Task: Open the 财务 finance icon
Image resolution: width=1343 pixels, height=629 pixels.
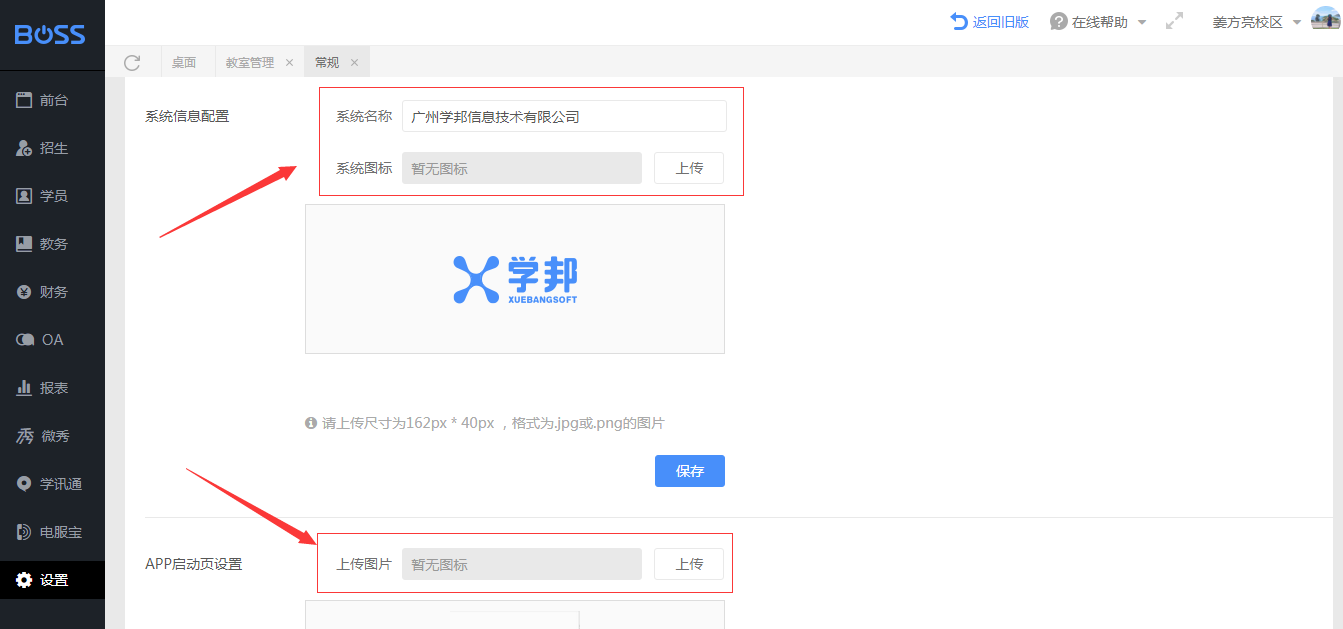Action: click(x=24, y=292)
